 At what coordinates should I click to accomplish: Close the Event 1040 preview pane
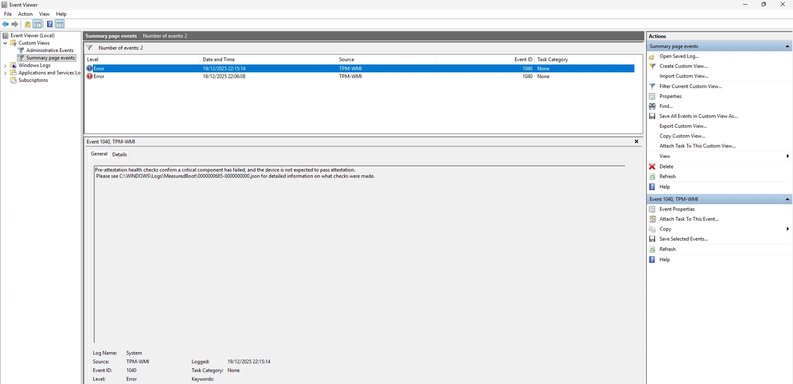click(636, 142)
